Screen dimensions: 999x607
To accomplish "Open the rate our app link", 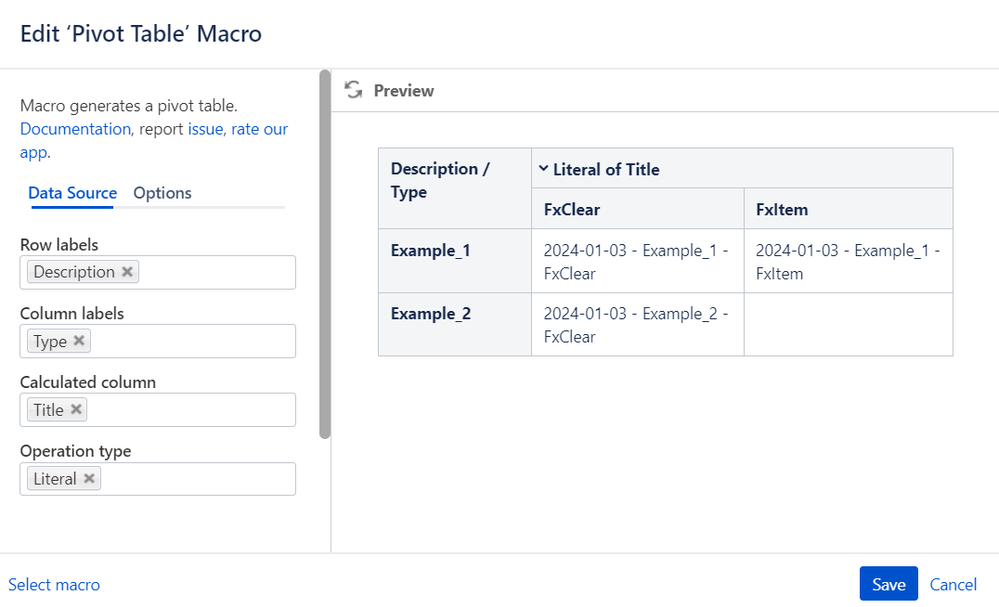I will [259, 129].
